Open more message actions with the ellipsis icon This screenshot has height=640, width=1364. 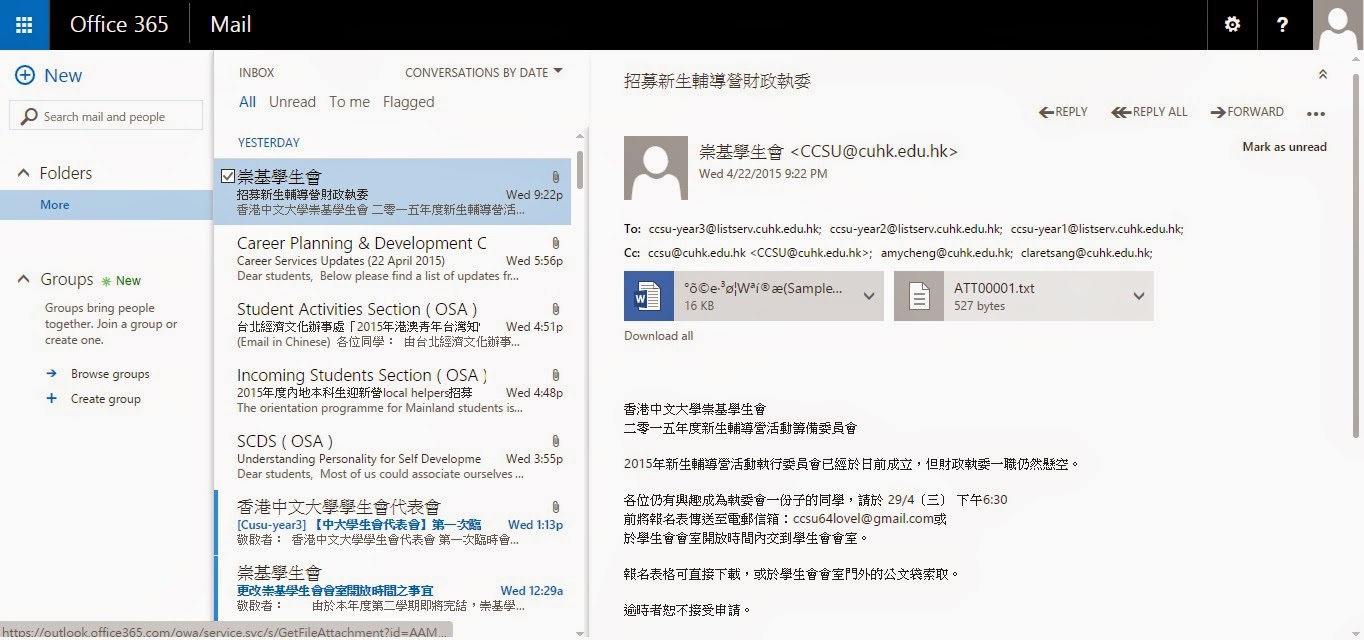coord(1317,112)
